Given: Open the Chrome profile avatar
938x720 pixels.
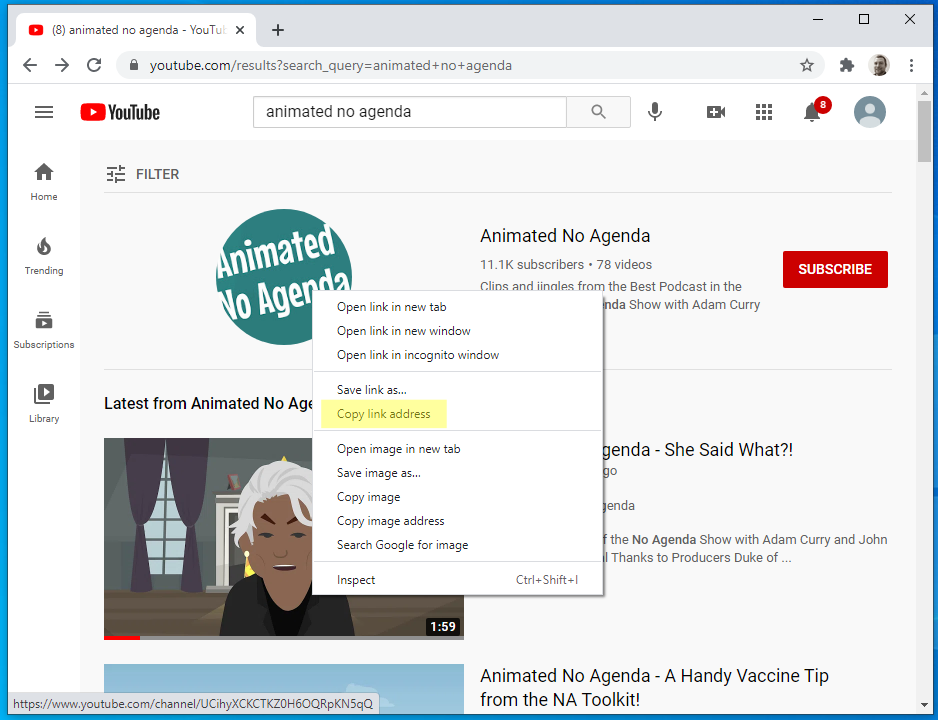Looking at the screenshot, I should [879, 65].
